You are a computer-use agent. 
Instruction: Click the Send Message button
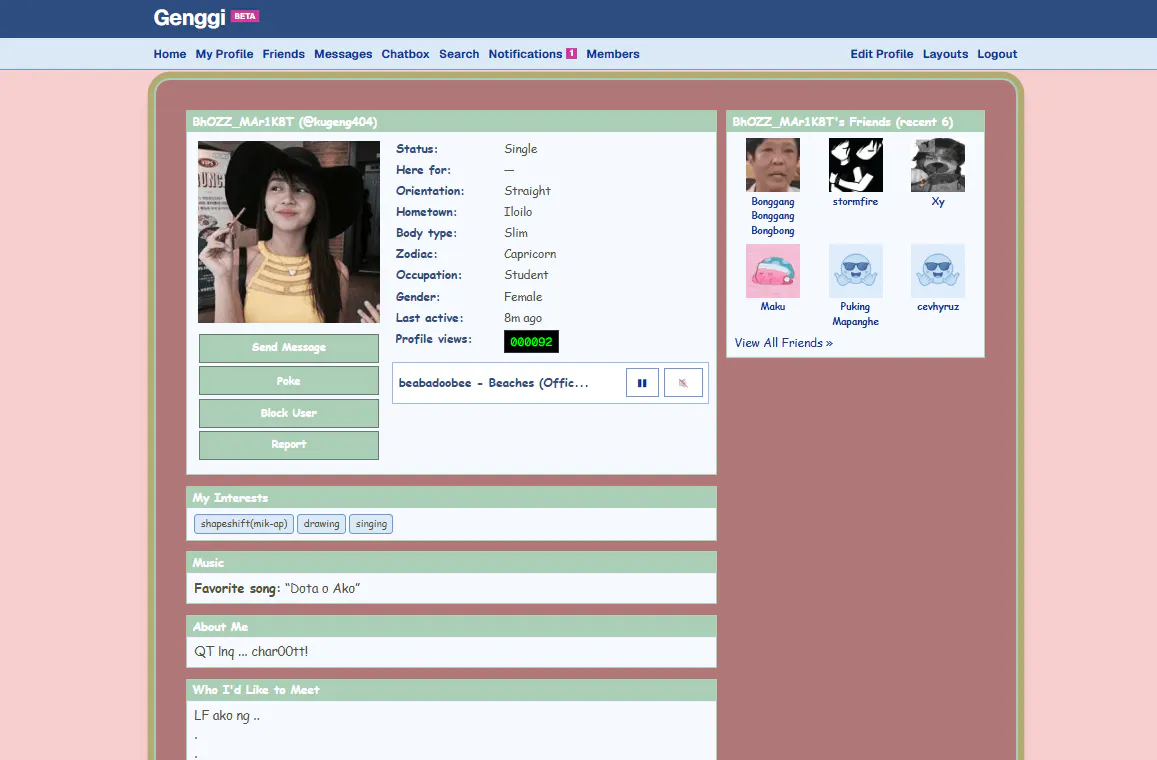[289, 348]
